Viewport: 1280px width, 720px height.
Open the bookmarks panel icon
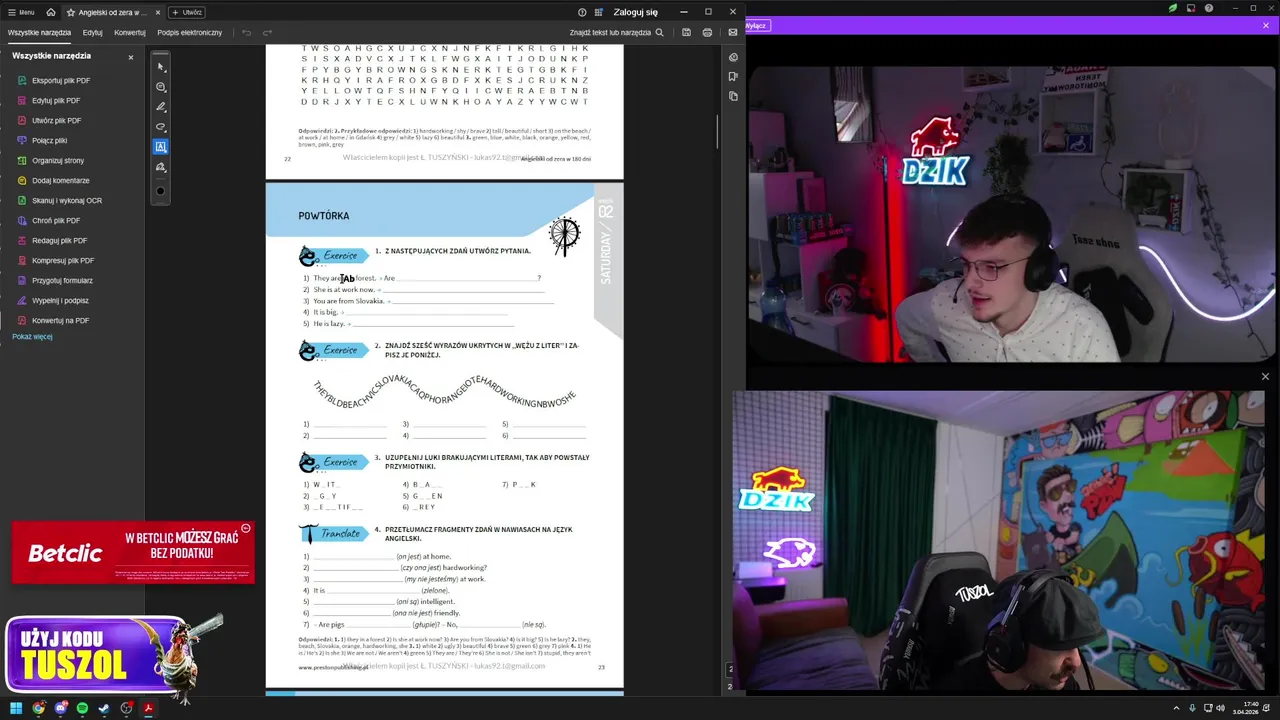click(x=733, y=76)
